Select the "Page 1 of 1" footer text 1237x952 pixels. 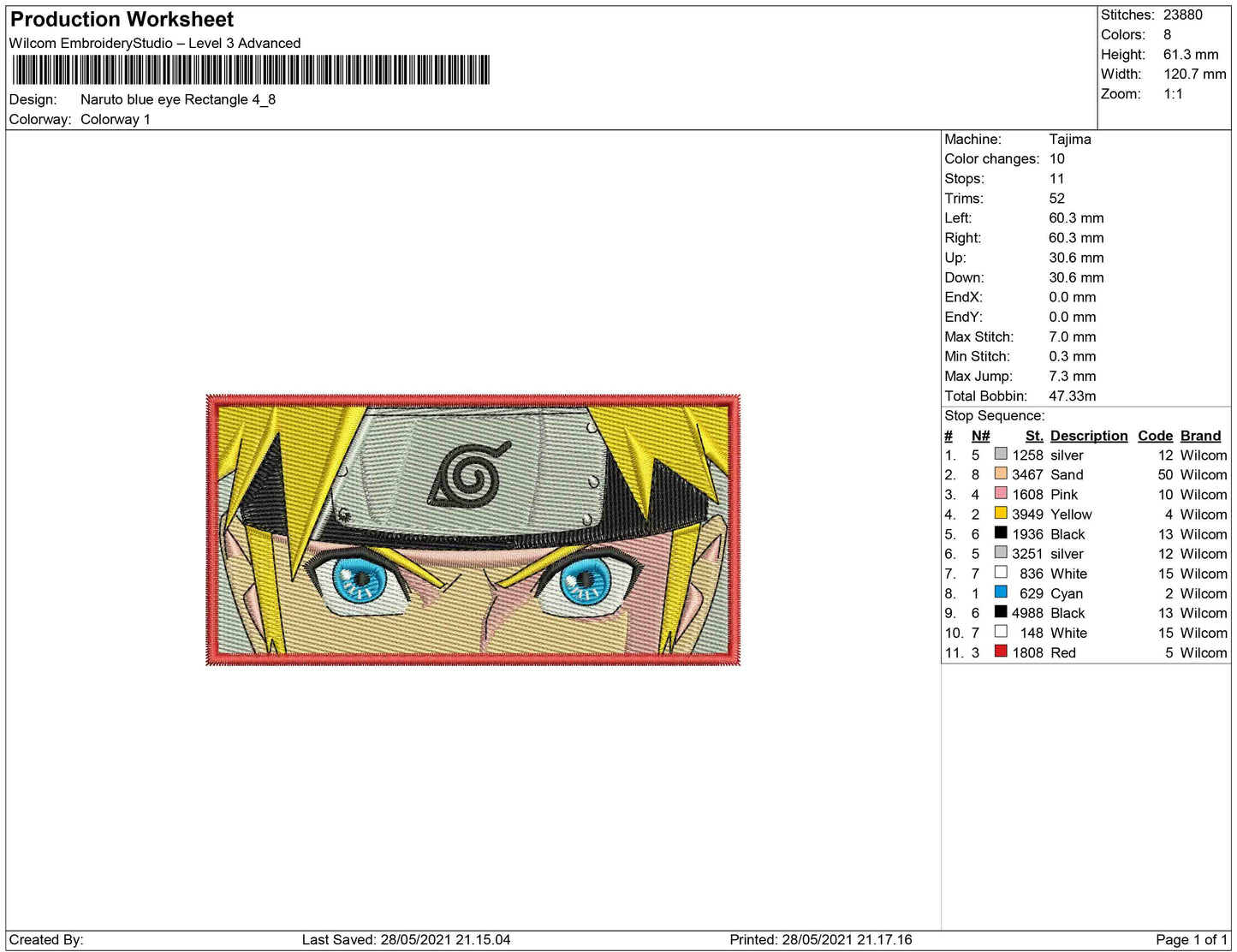pos(1192,940)
